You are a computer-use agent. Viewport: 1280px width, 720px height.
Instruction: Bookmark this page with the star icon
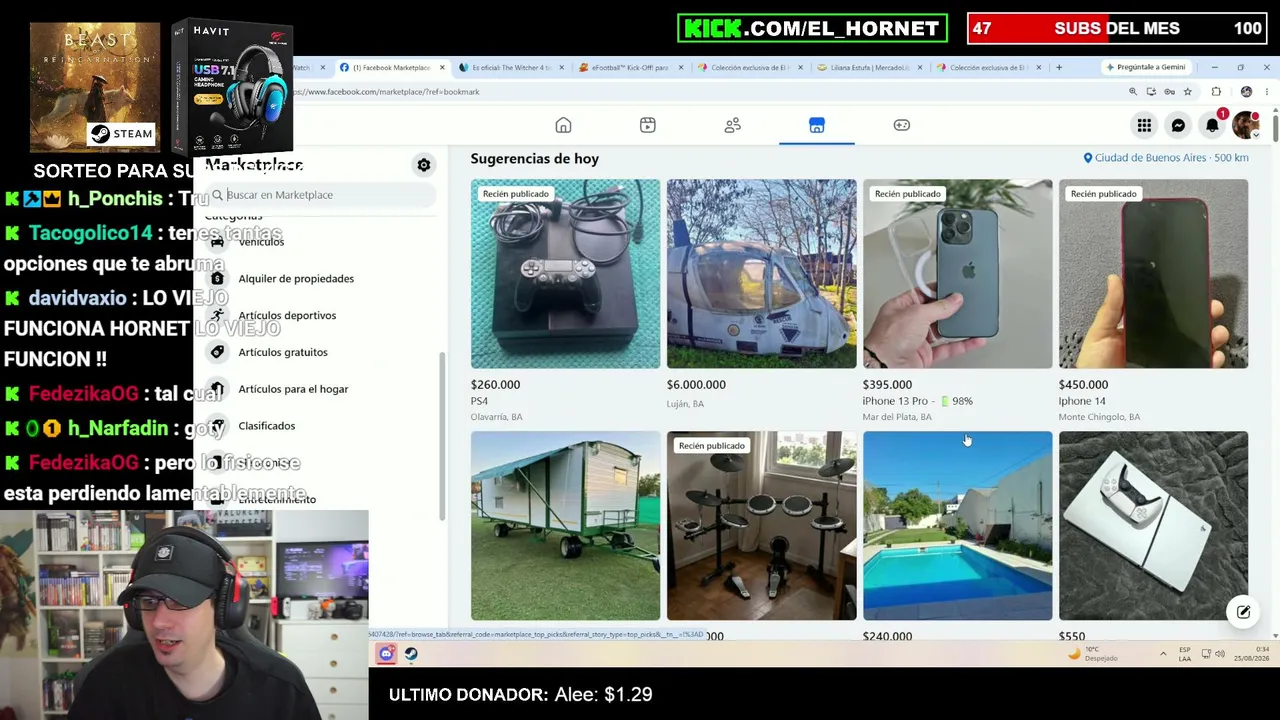coord(1188,92)
